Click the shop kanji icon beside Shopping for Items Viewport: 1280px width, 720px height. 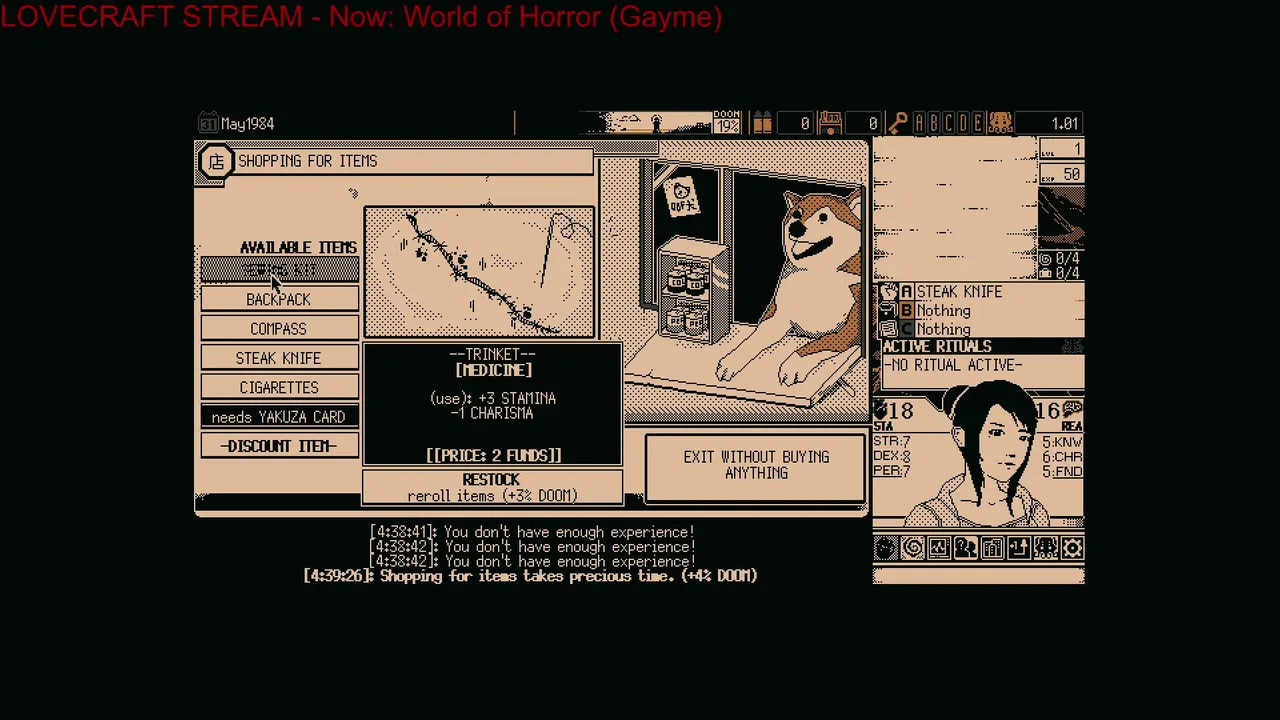(216, 162)
